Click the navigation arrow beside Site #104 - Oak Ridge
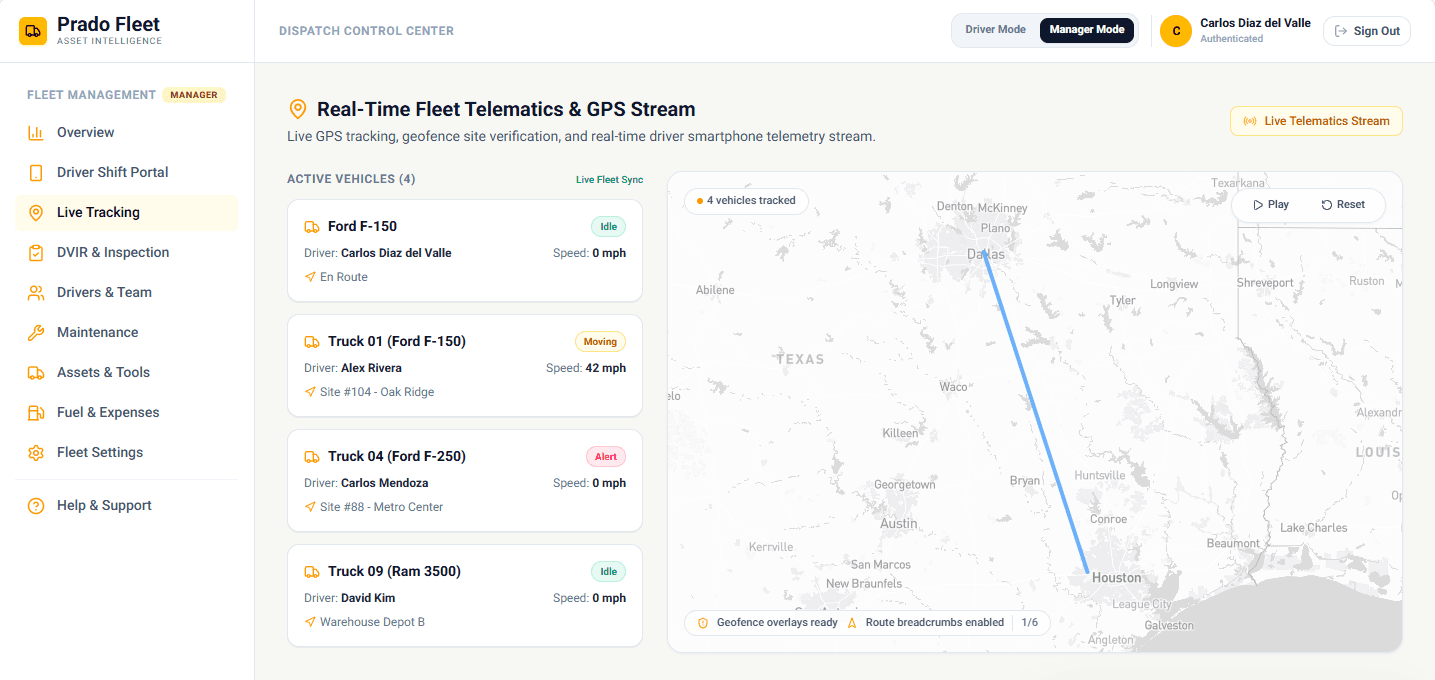Image resolution: width=1435 pixels, height=680 pixels. [x=310, y=392]
